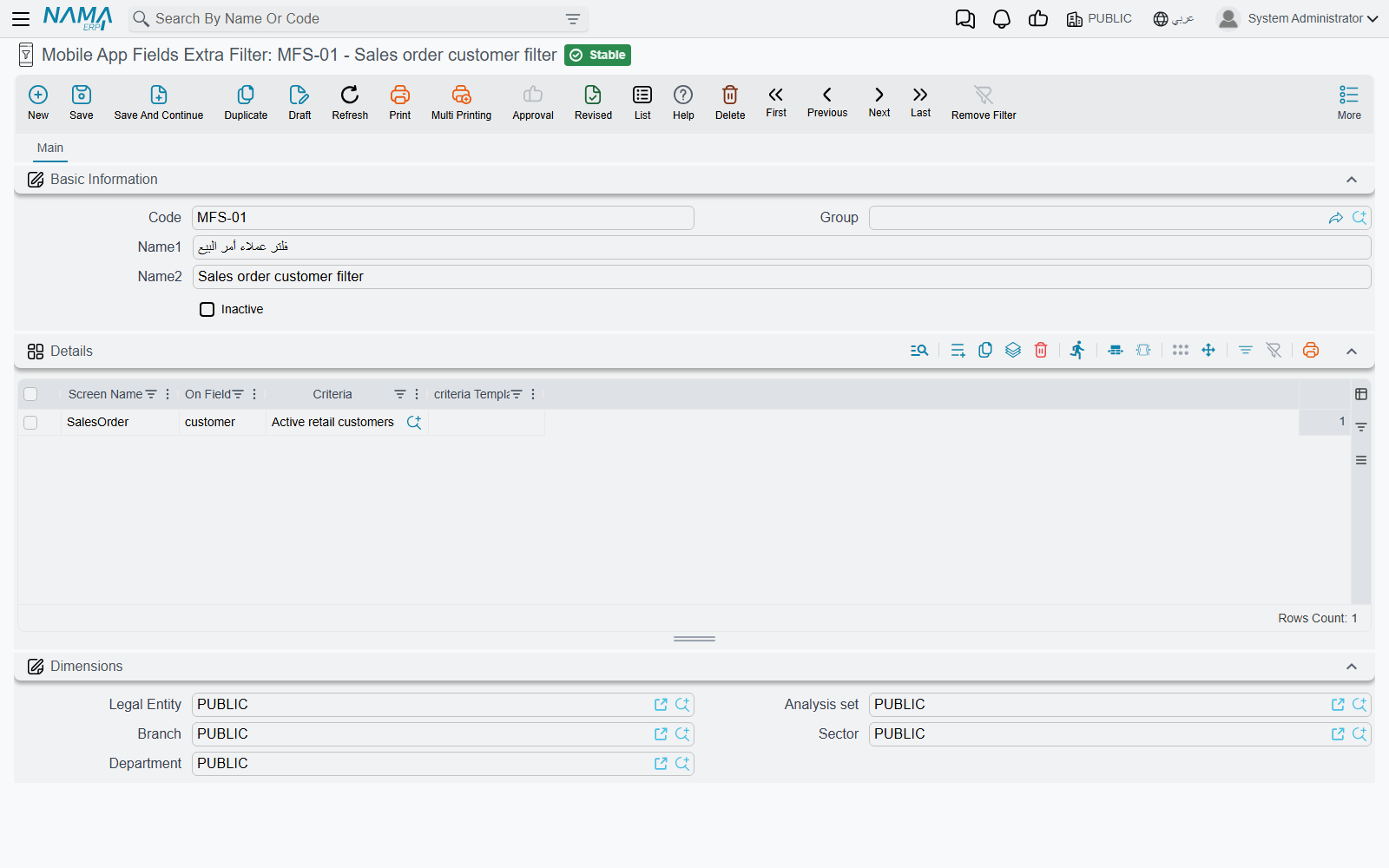The image size is (1389, 868).
Task: Open the chat messages icon
Action: [965, 19]
